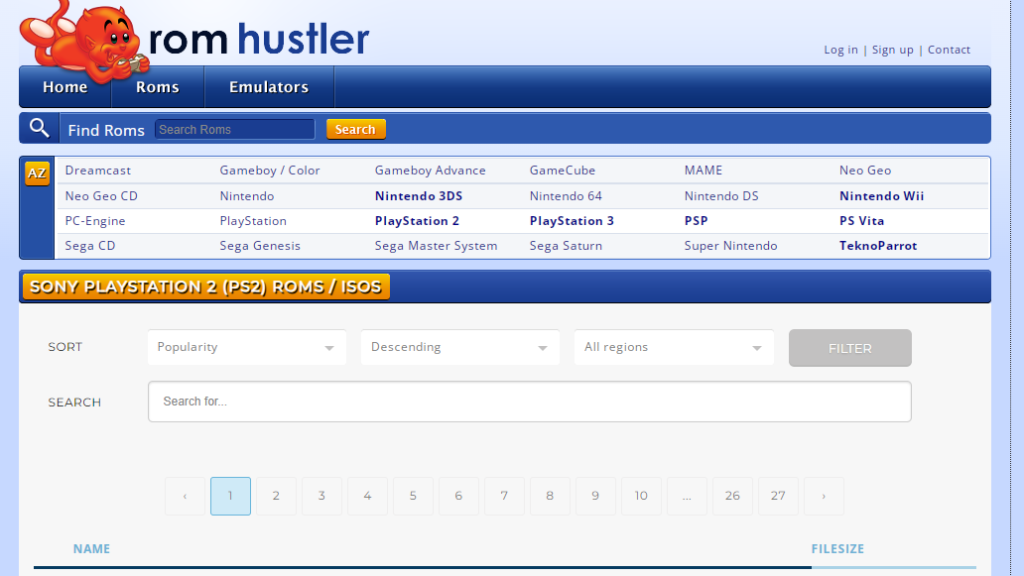Go to page 7
The width and height of the screenshot is (1024, 576).
point(504,496)
